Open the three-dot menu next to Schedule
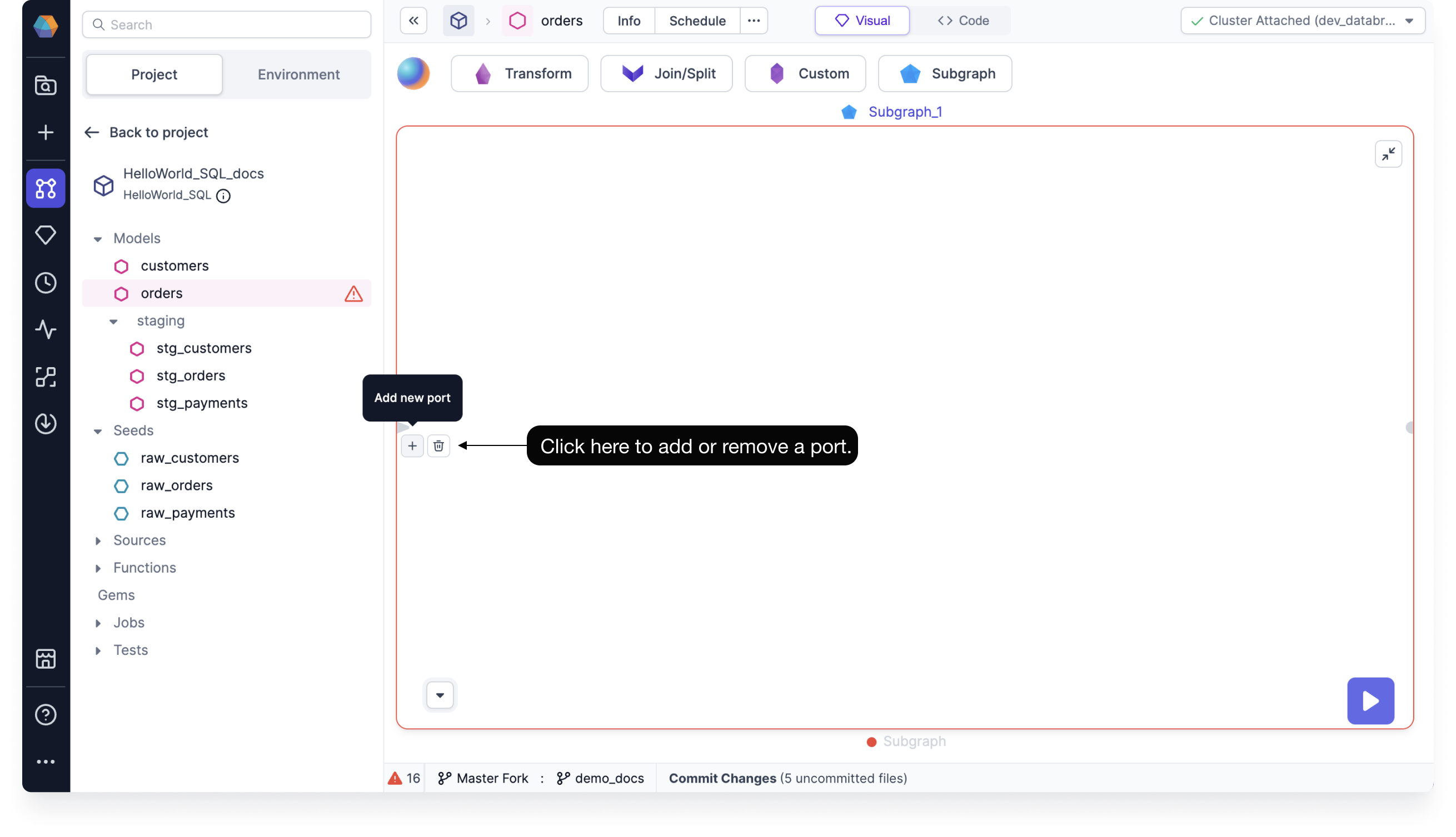 click(x=754, y=21)
